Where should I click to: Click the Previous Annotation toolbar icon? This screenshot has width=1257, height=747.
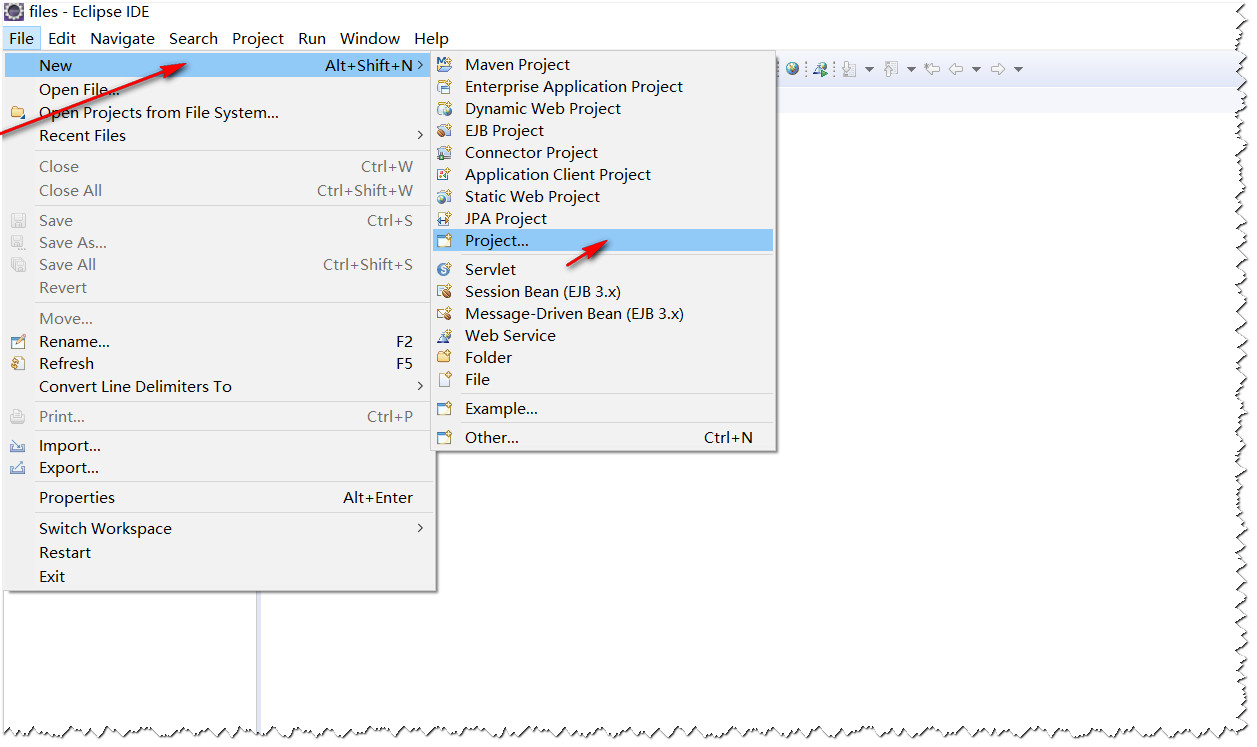pos(890,68)
